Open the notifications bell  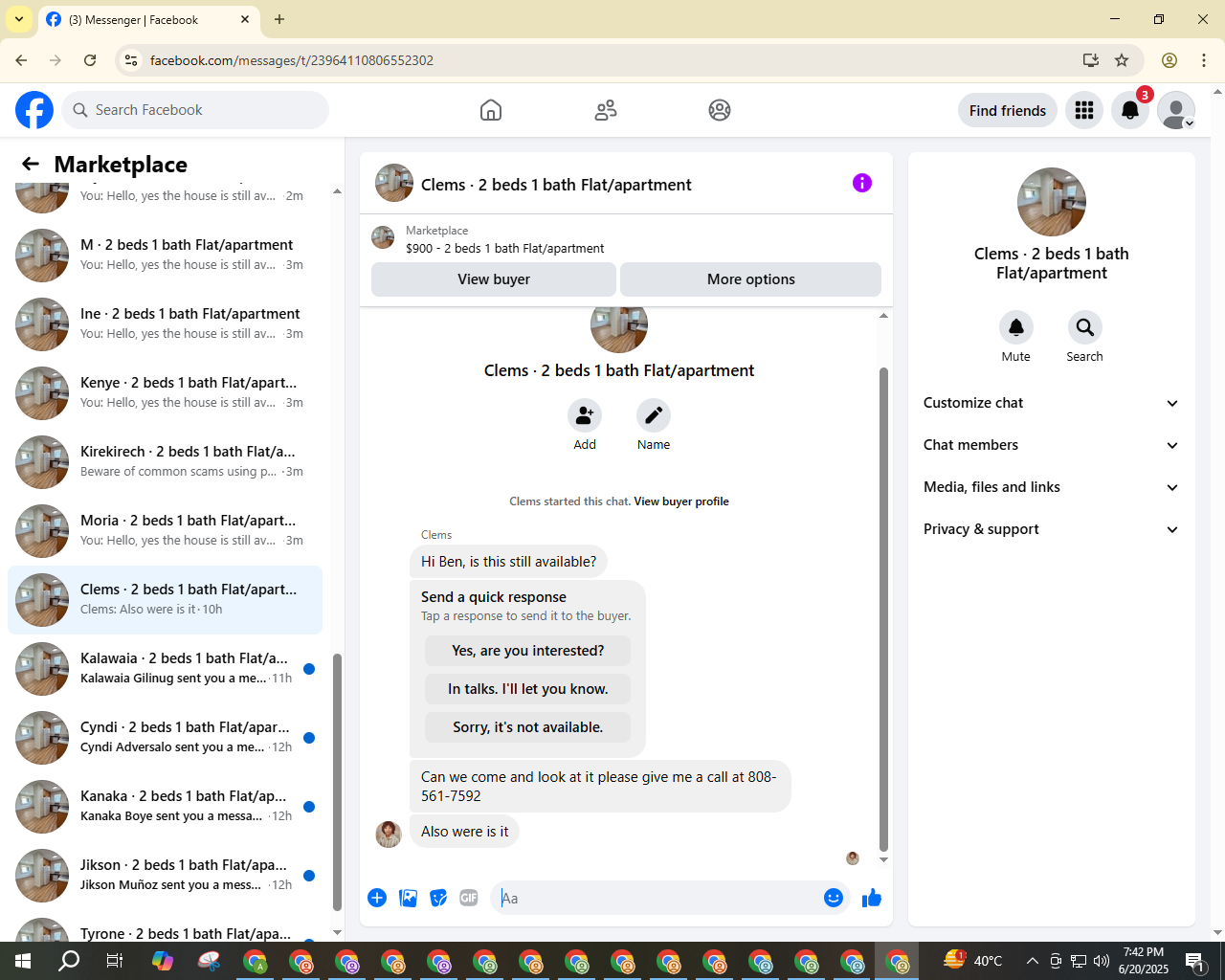point(1130,110)
